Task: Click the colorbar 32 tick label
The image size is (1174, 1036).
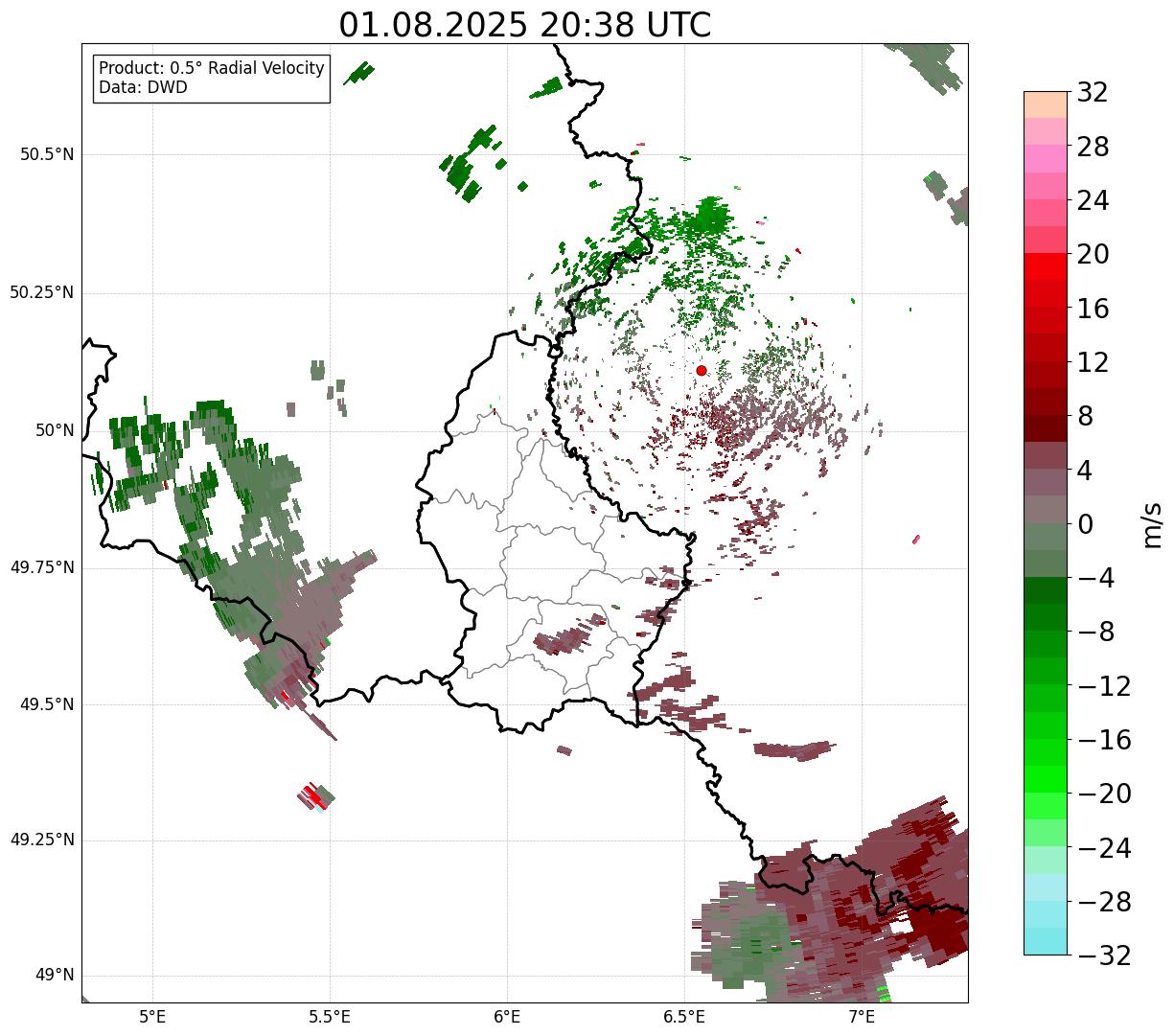Action: pyautogui.click(x=1093, y=92)
